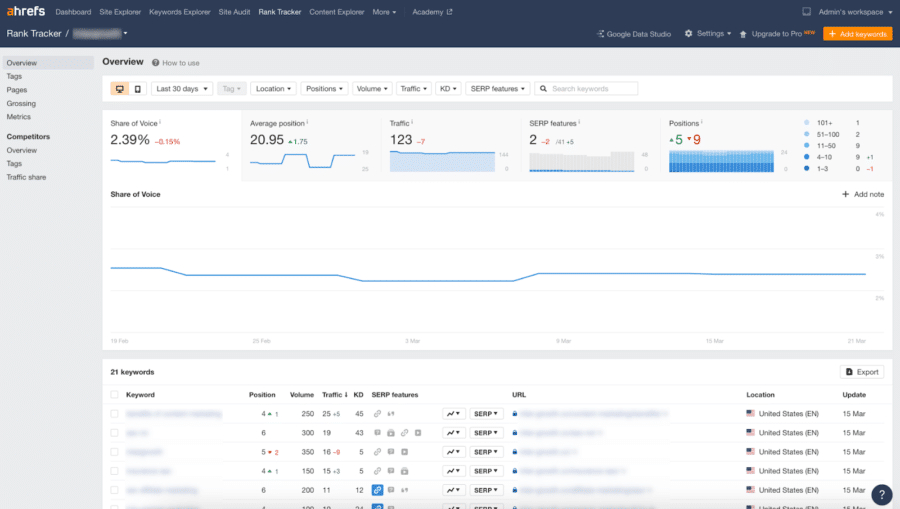
Task: Open the project selector next to Rank Tracker
Action: (100, 33)
